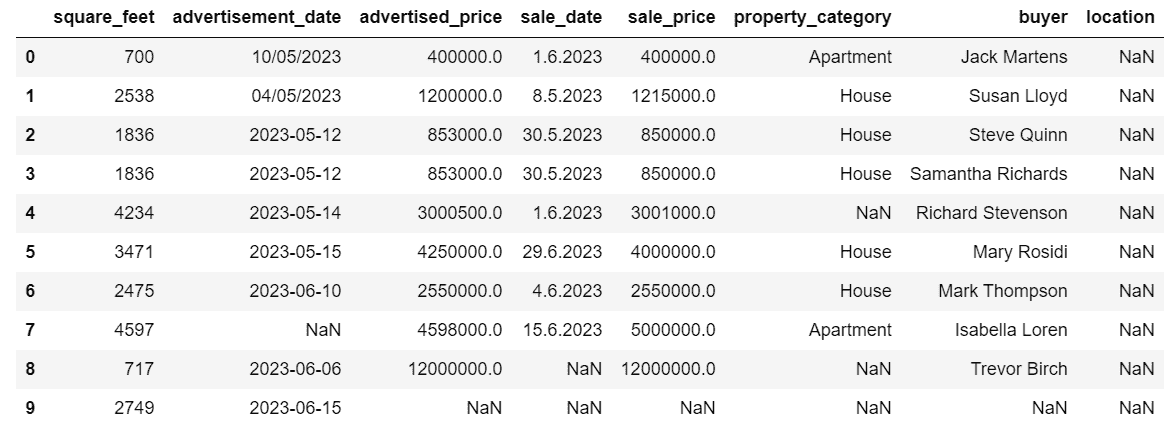The image size is (1170, 437).
Task: Click the advertisement_date column header
Action: point(258,18)
